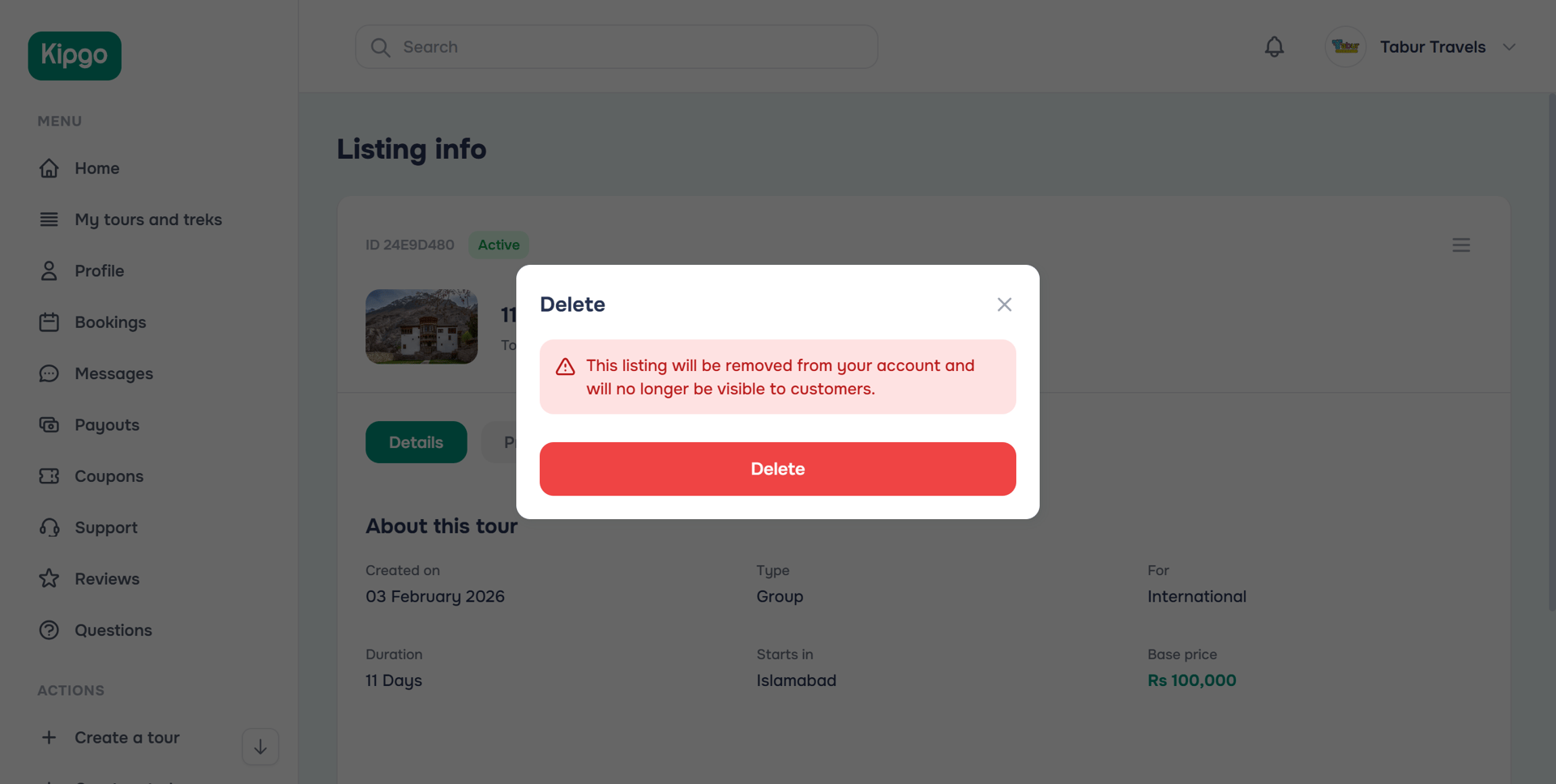This screenshot has width=1556, height=784.
Task: Click the Support headset icon
Action: (x=49, y=527)
